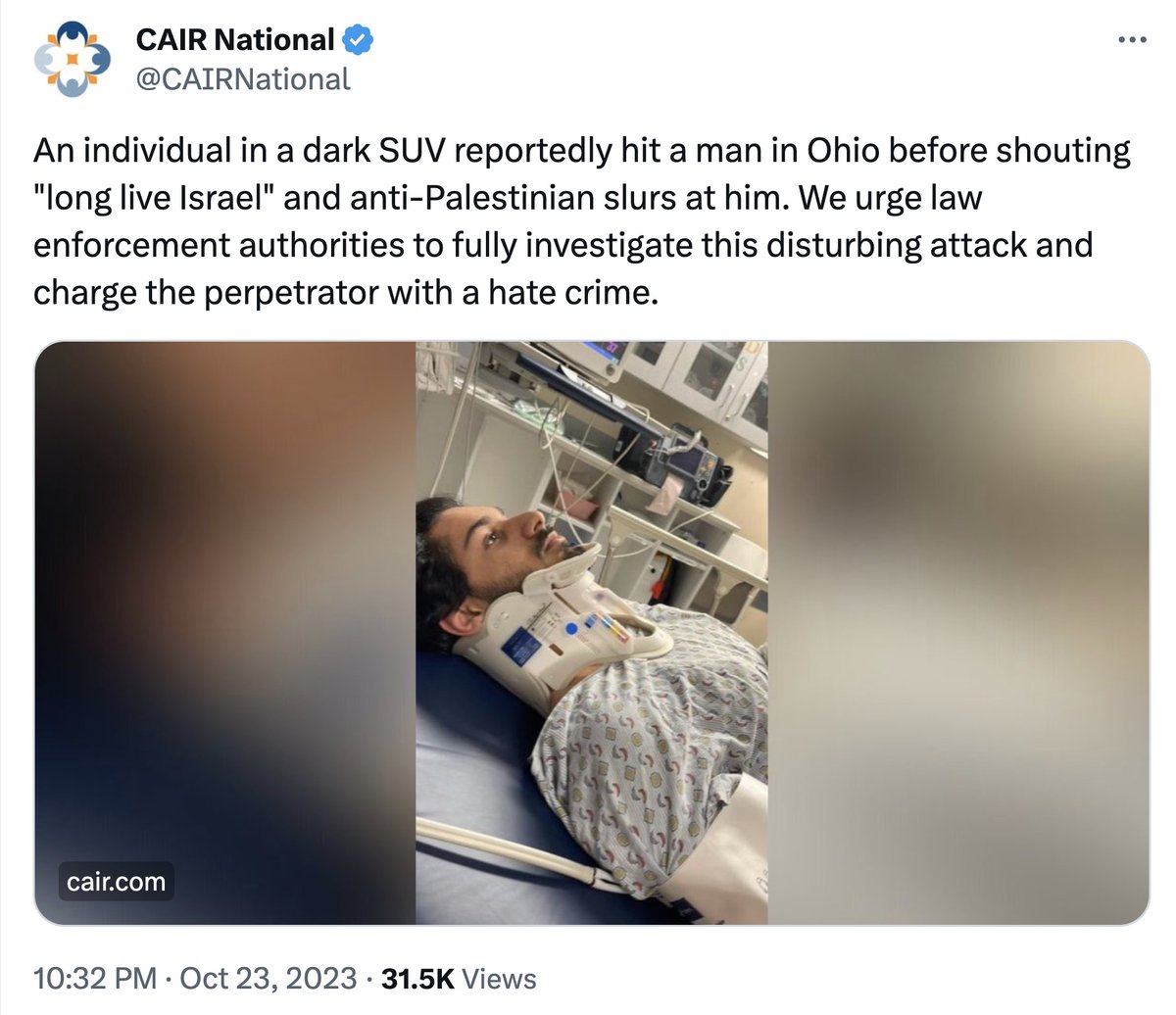Open the CAIR National display name link
This screenshot has width=1176, height=1015.
[234, 40]
